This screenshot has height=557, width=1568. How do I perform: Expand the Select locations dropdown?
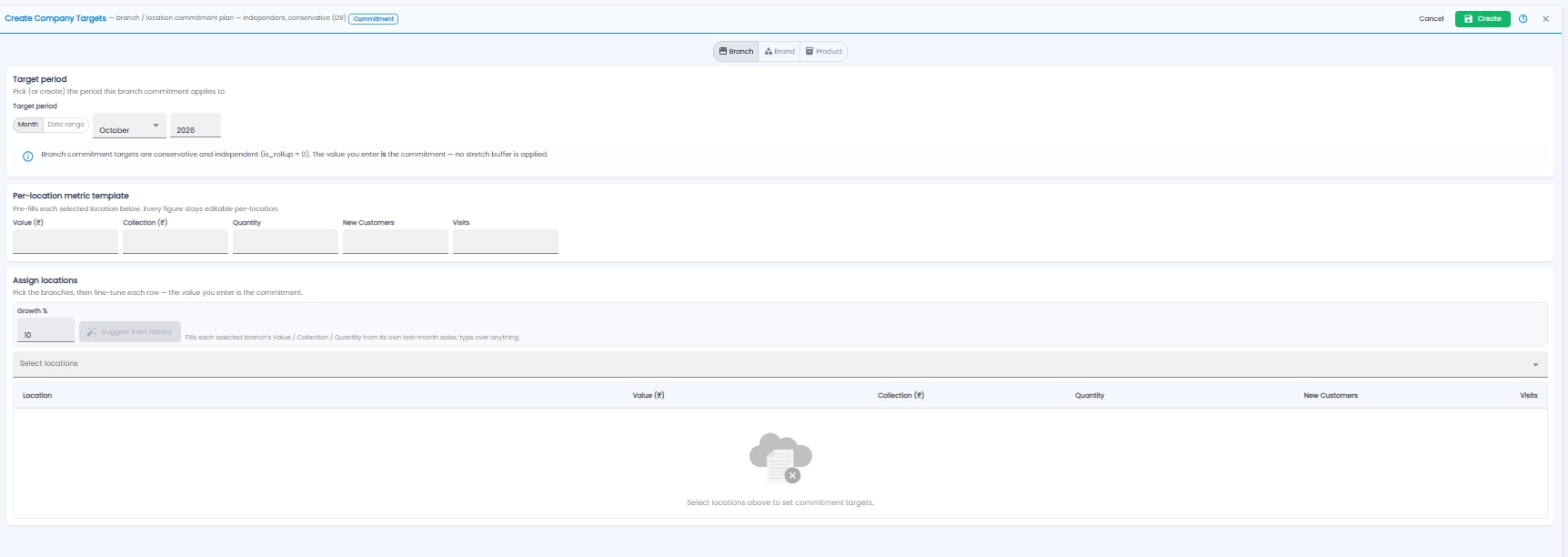pos(779,364)
